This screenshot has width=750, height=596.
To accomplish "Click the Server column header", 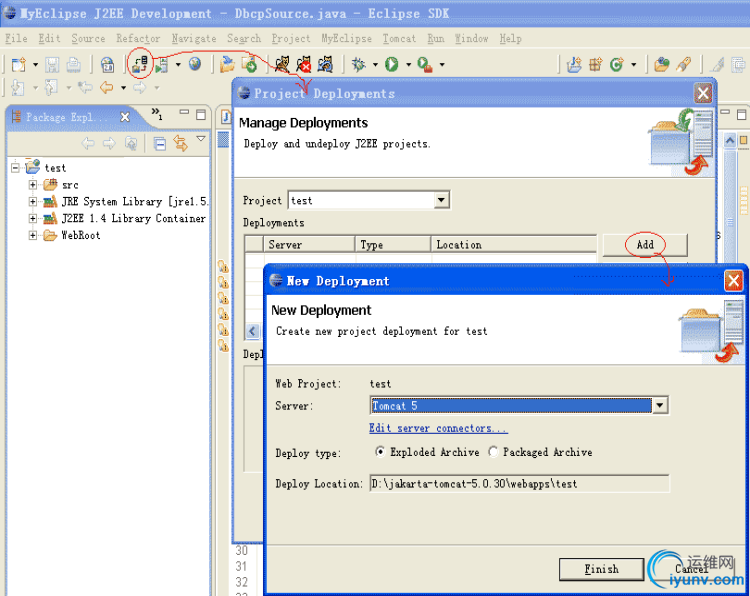I will 309,244.
